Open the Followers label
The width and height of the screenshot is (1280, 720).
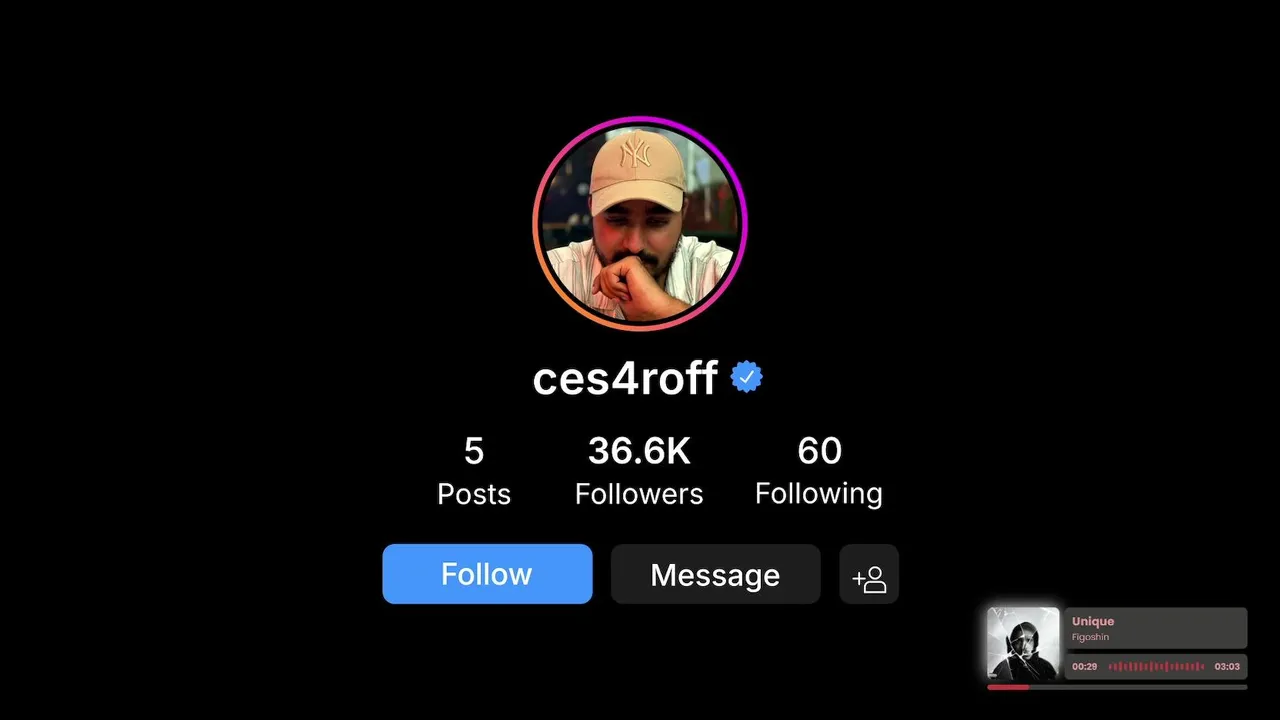(639, 494)
